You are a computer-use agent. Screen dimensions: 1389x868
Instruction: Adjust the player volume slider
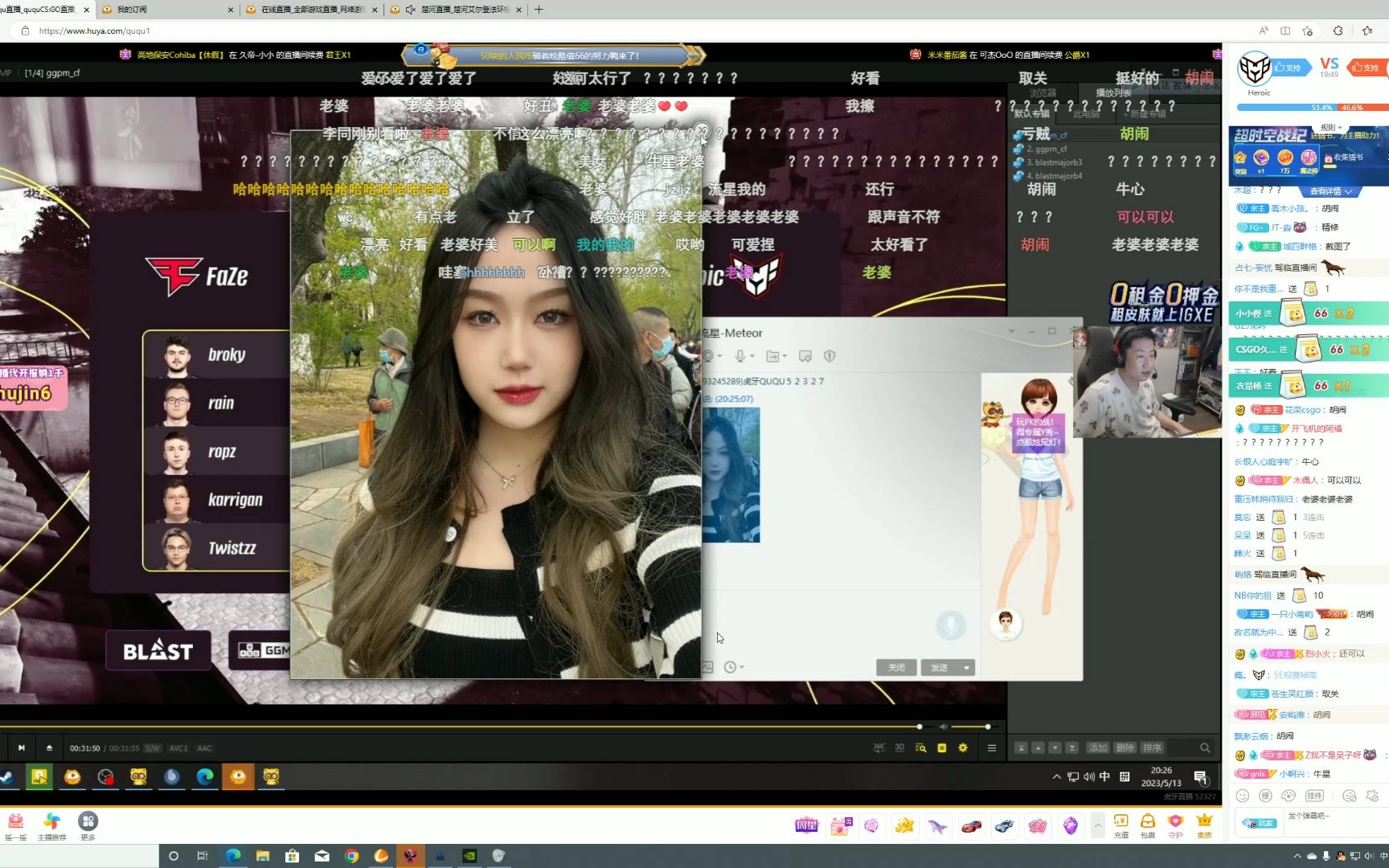coord(974,727)
